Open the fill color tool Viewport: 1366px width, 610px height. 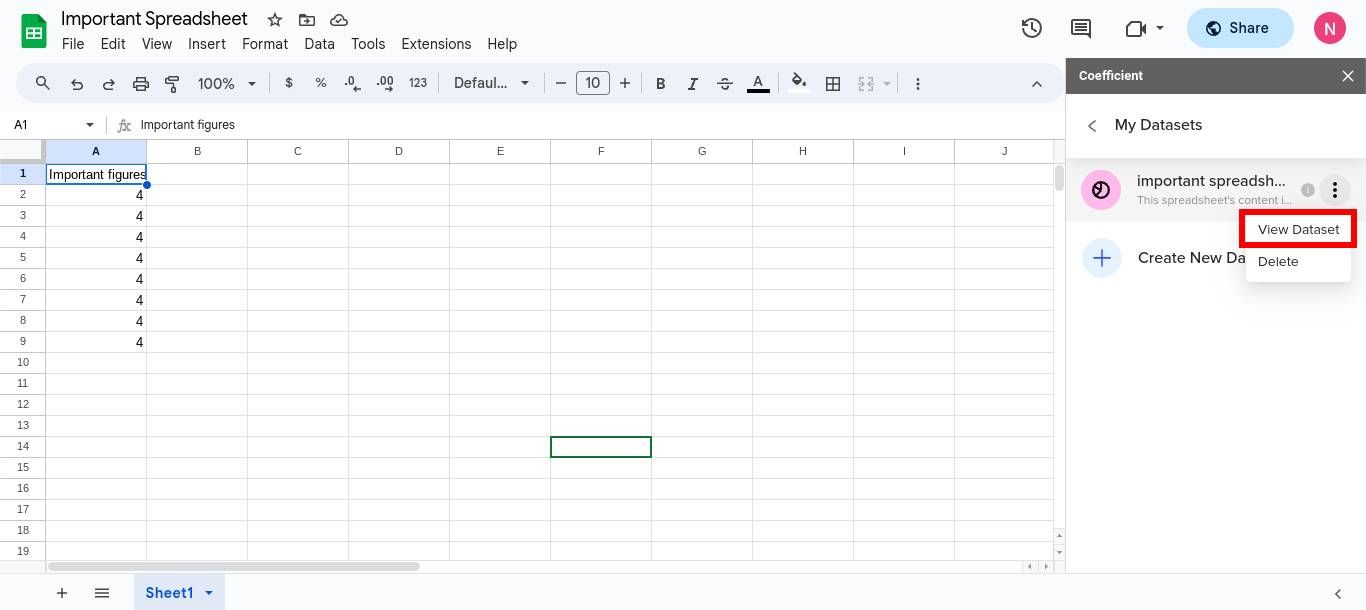[x=799, y=83]
